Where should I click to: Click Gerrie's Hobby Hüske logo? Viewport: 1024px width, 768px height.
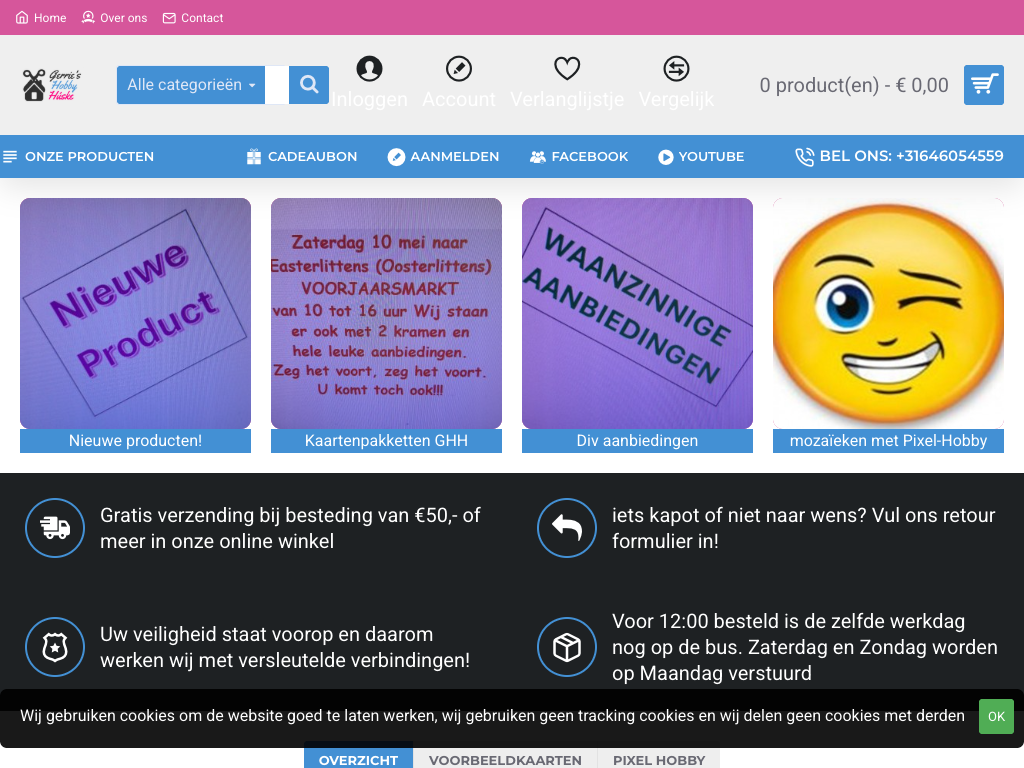[52, 85]
